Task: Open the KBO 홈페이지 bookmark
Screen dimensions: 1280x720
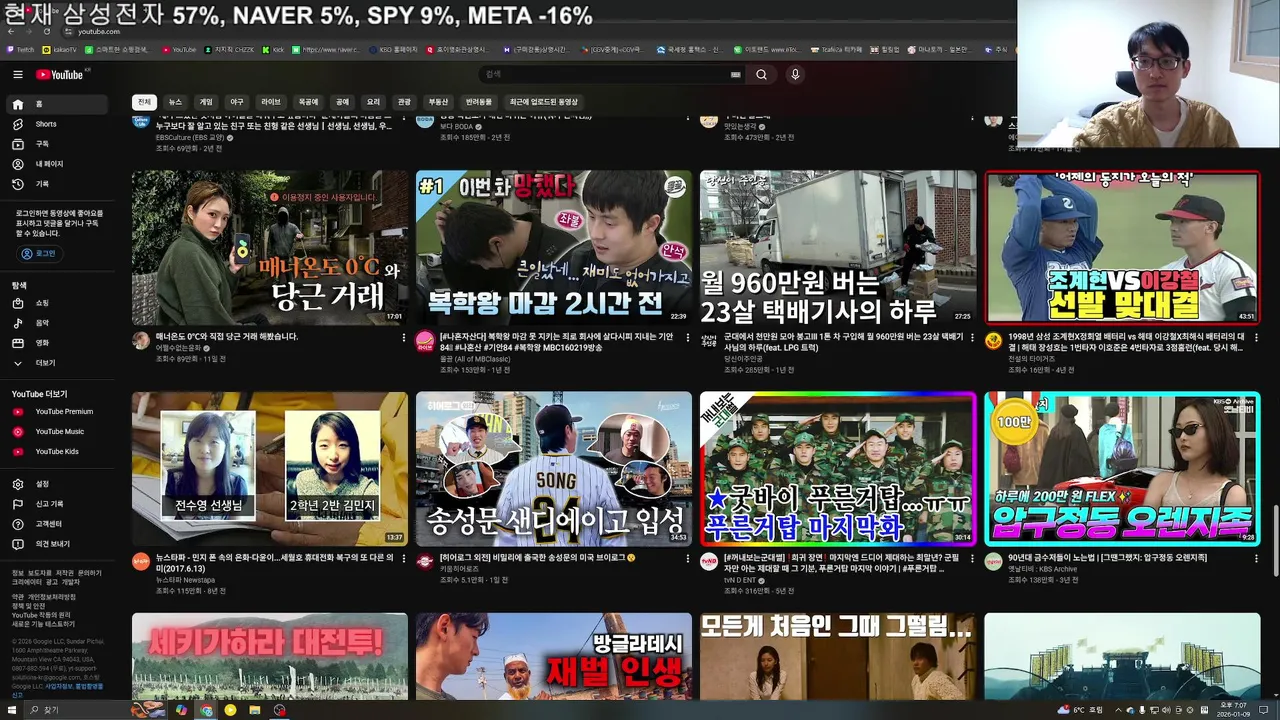Action: 392,49
